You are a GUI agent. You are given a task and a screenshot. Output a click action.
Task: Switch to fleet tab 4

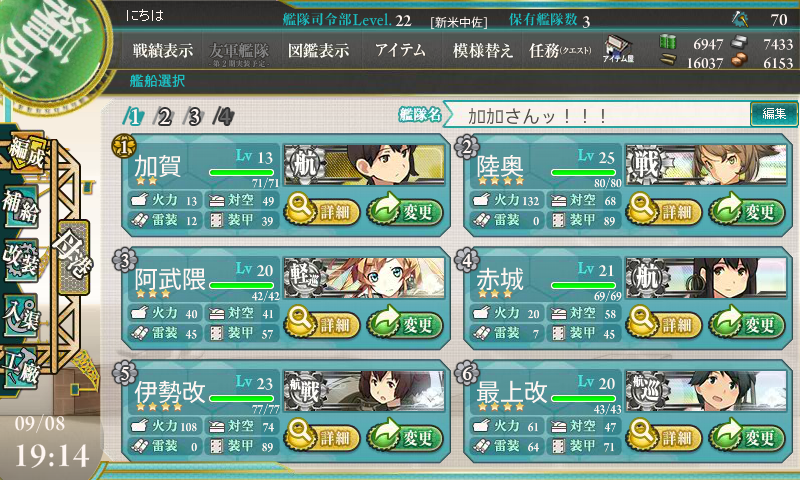224,117
